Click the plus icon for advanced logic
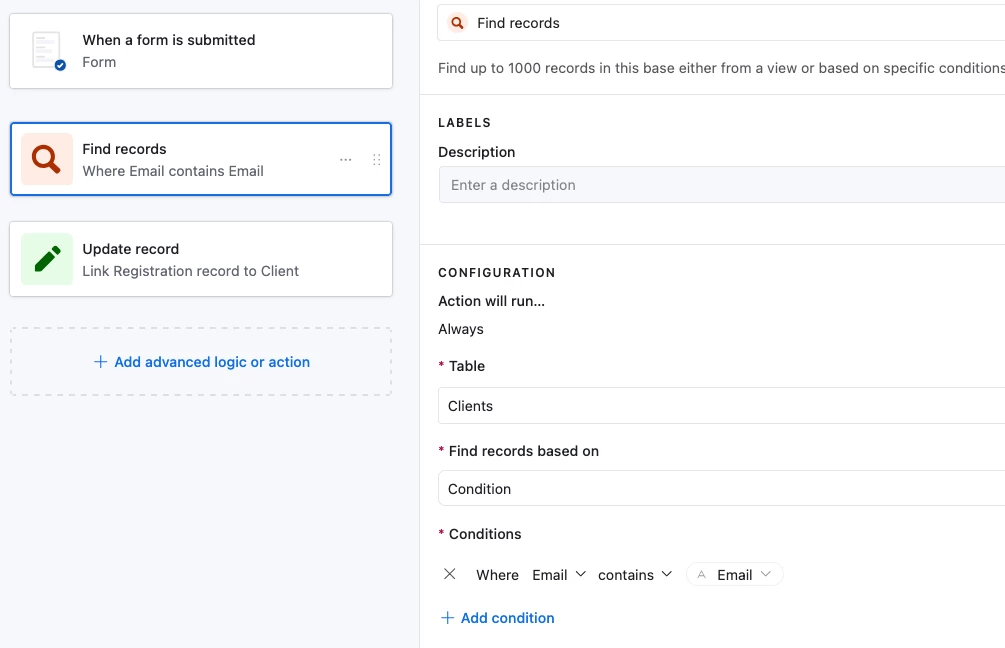The width and height of the screenshot is (1005, 648). point(100,362)
